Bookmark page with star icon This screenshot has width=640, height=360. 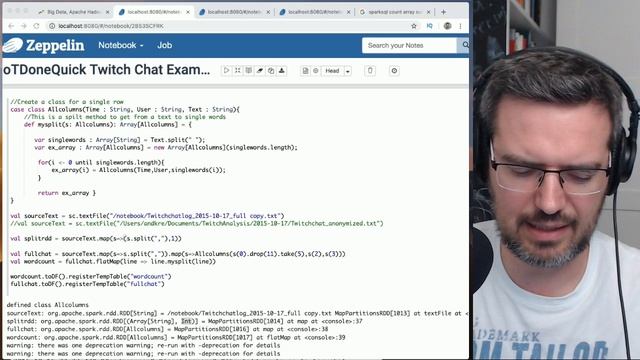pyautogui.click(x=414, y=26)
